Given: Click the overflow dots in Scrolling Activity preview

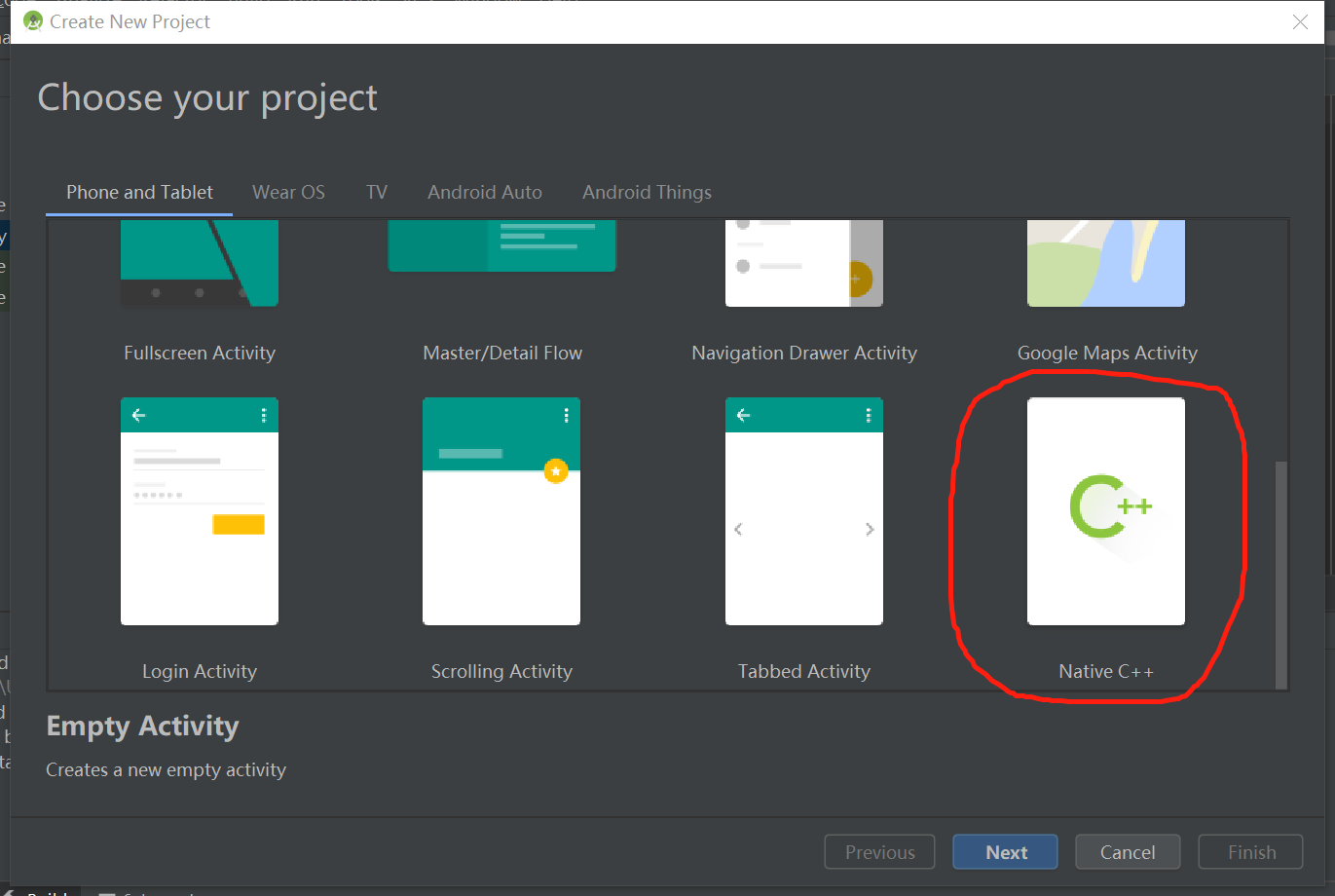Looking at the screenshot, I should click(x=566, y=415).
